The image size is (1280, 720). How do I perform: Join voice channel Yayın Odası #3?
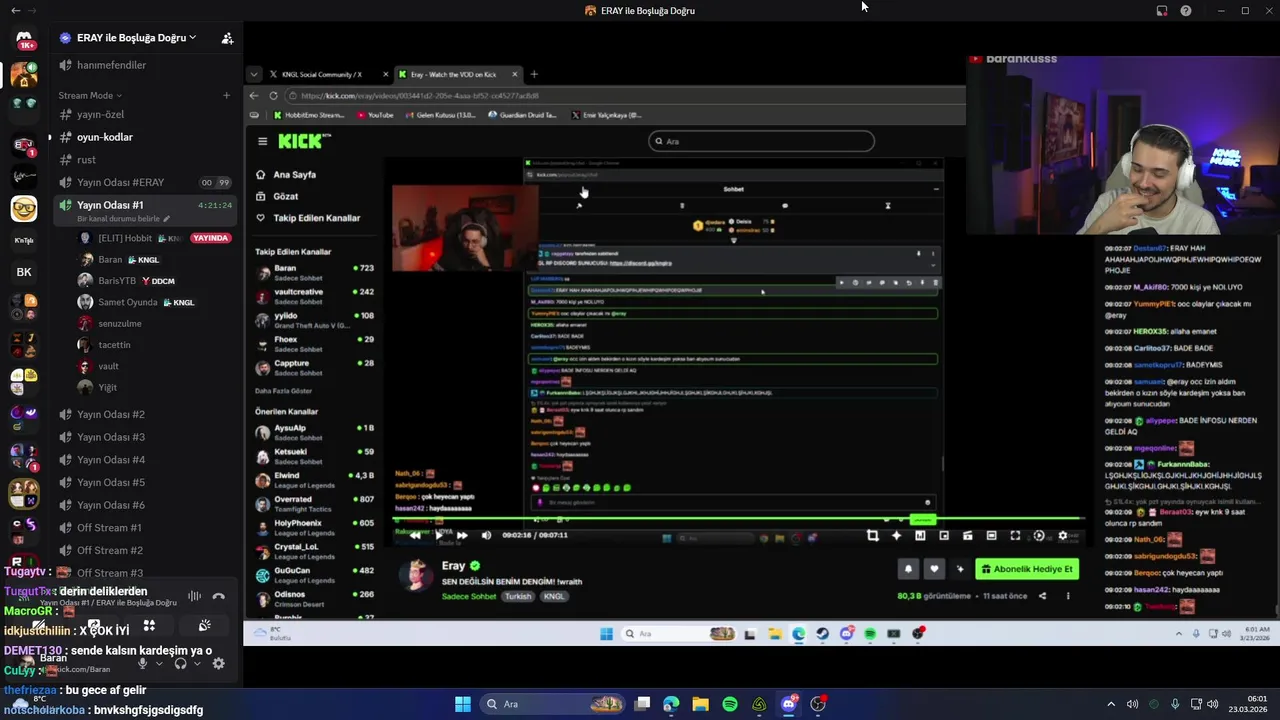point(145,437)
